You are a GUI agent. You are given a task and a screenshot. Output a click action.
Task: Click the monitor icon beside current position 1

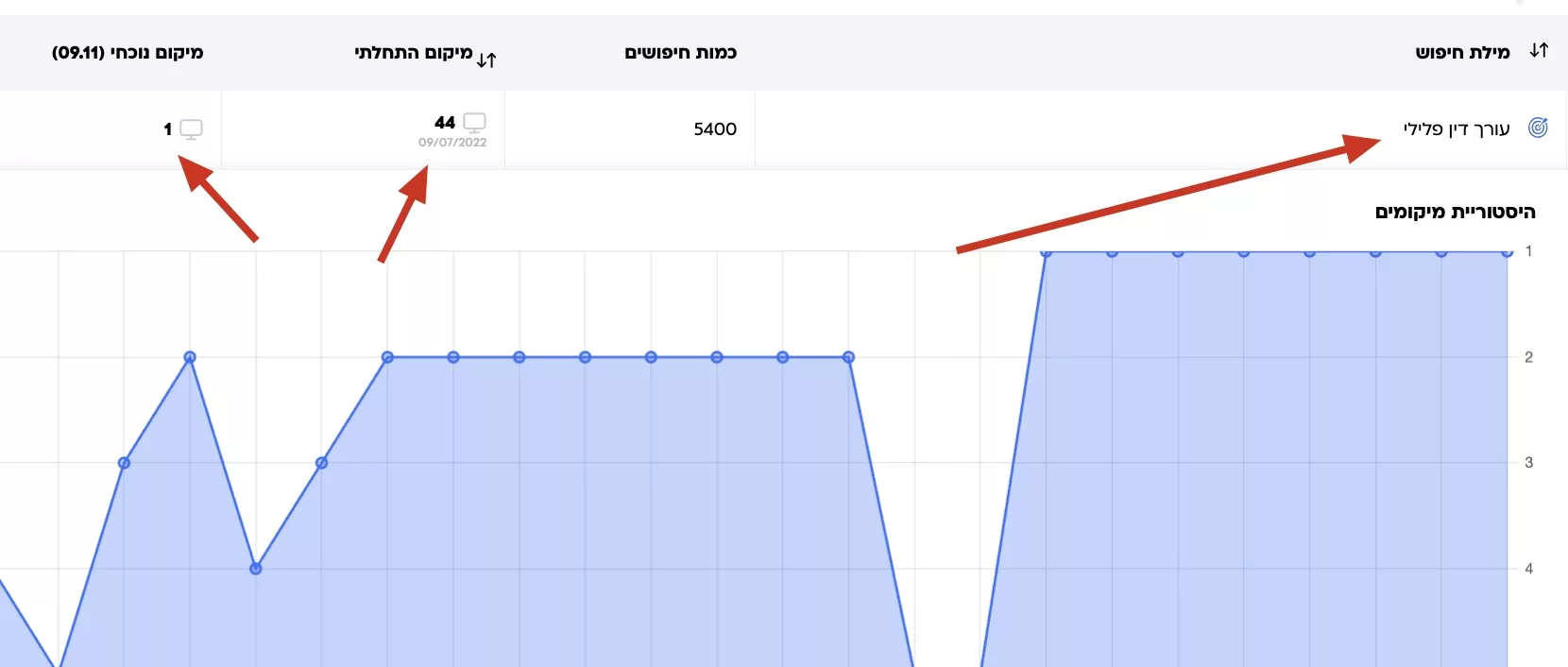click(191, 129)
